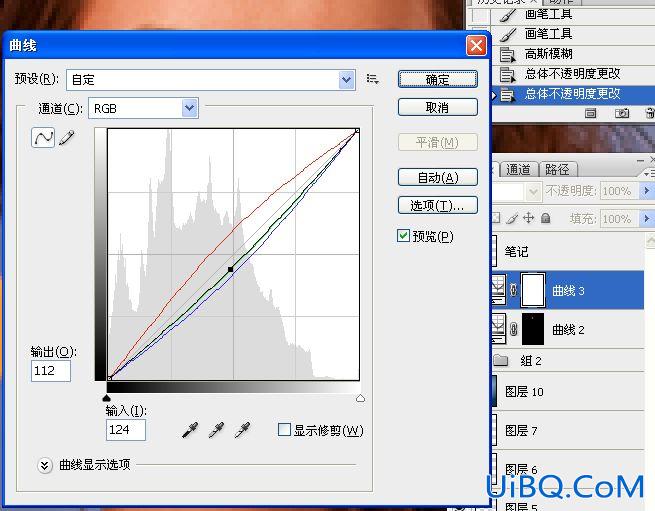Click the white input level slider triangle
The width and height of the screenshot is (655, 511).
pos(361,398)
